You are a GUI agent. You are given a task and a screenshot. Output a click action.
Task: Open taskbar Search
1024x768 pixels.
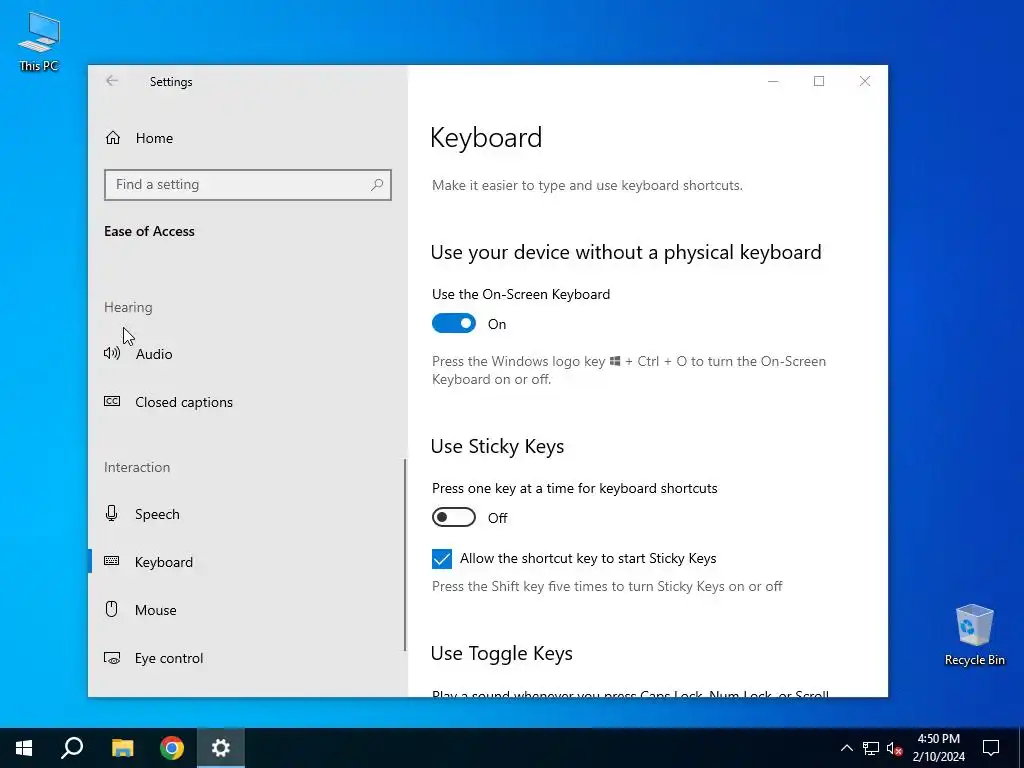(72, 748)
